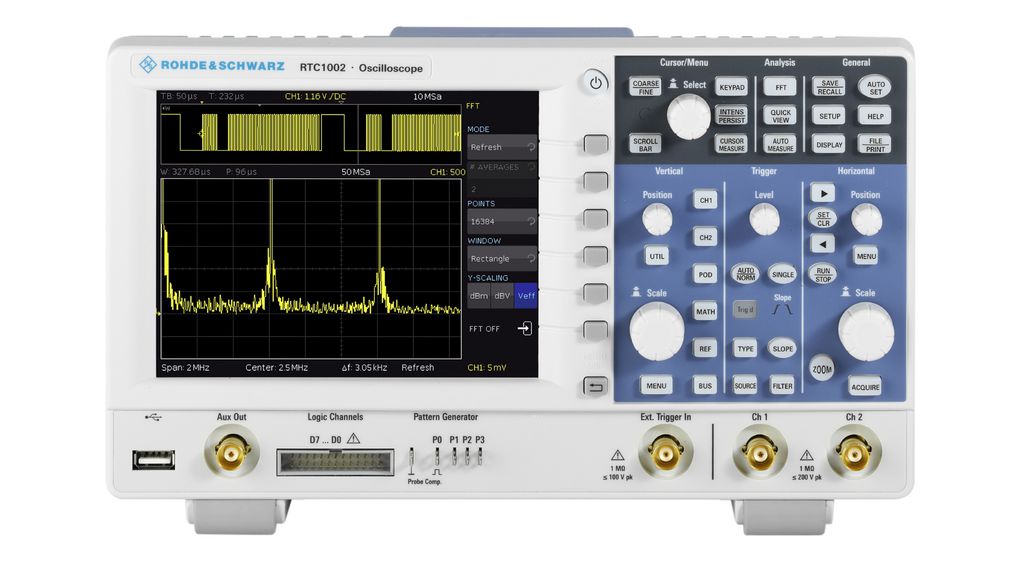Tap the FFT analysis key
The height and width of the screenshot is (570, 1020).
point(781,87)
